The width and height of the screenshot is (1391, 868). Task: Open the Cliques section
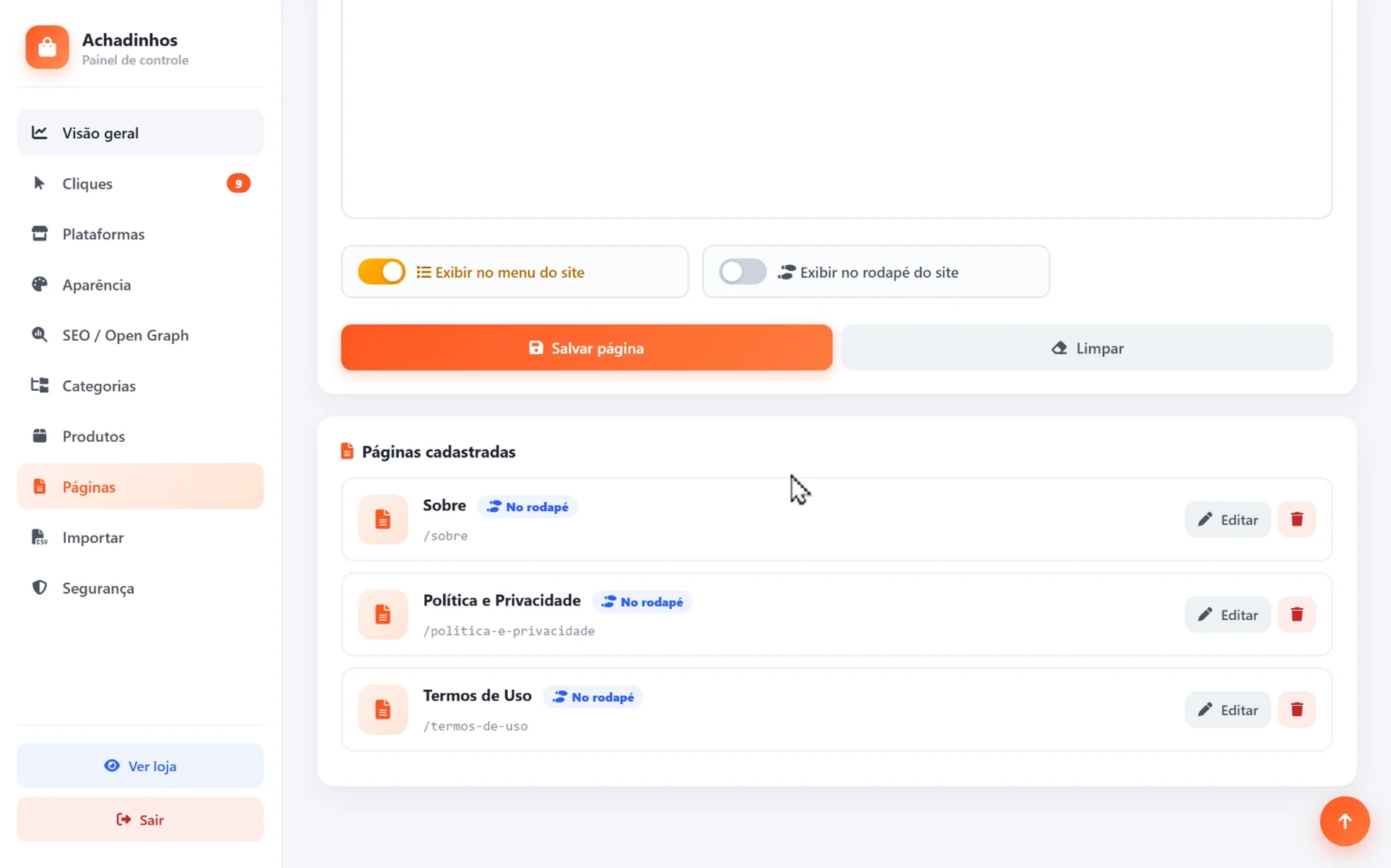point(140,183)
